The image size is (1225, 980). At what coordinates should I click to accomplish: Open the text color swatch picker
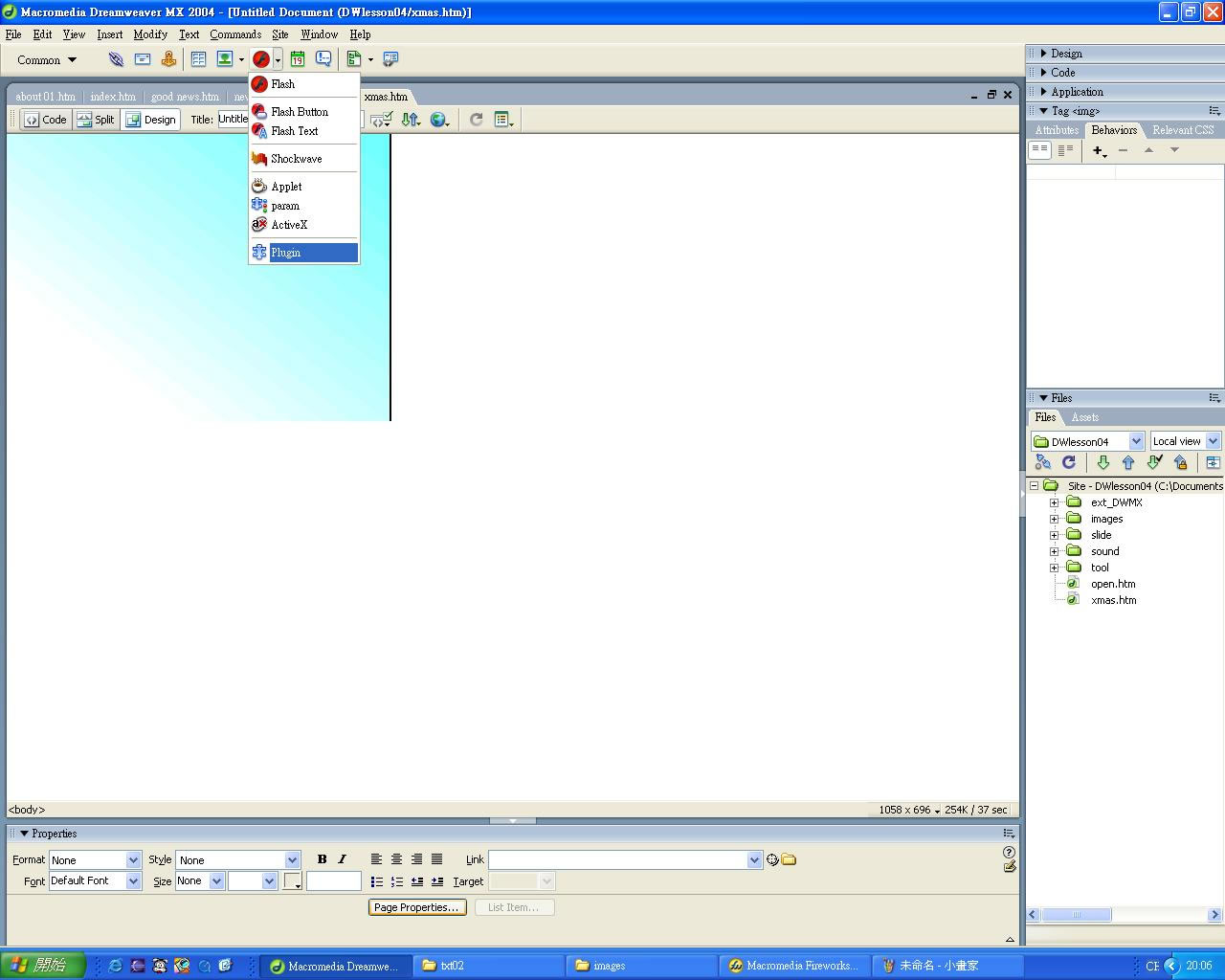click(293, 881)
